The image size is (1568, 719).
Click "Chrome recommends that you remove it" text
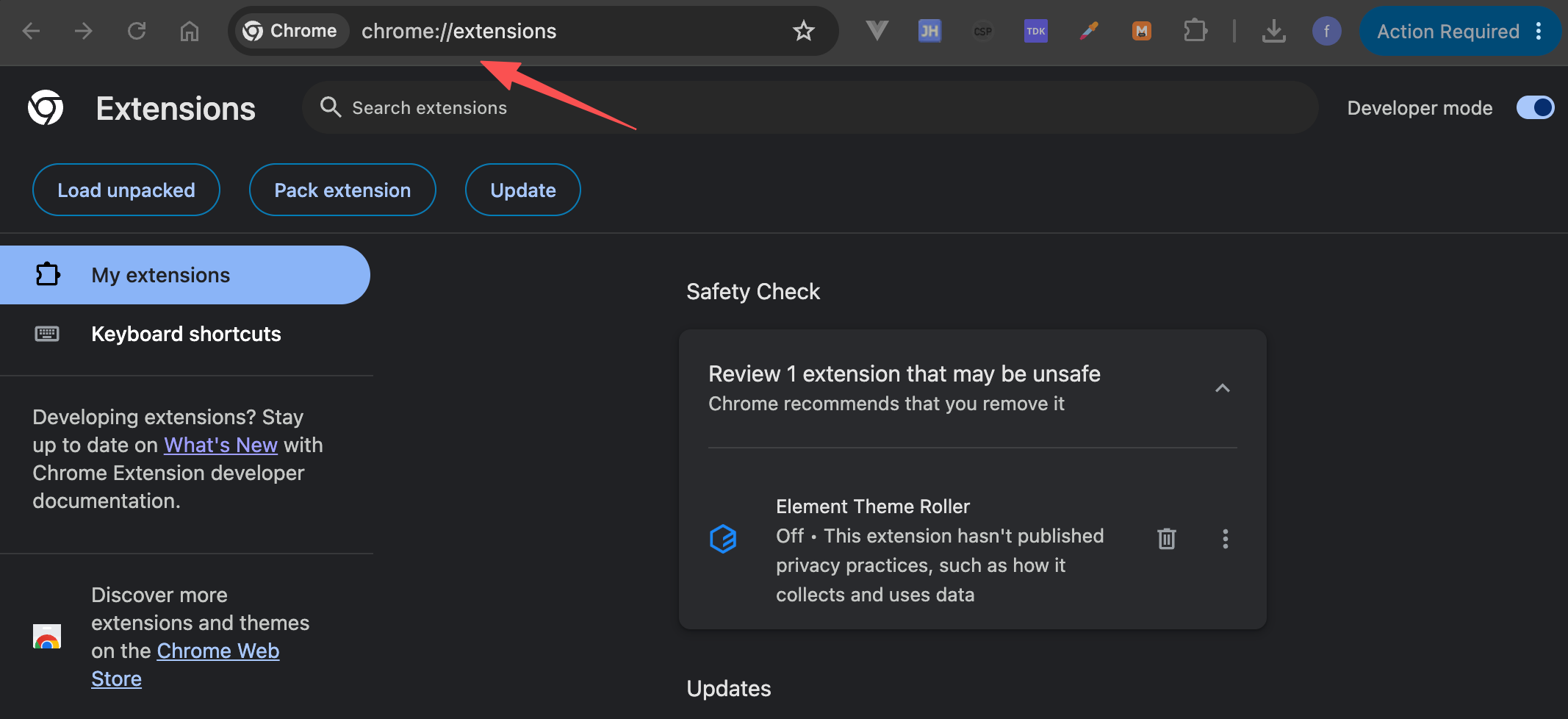tap(886, 404)
